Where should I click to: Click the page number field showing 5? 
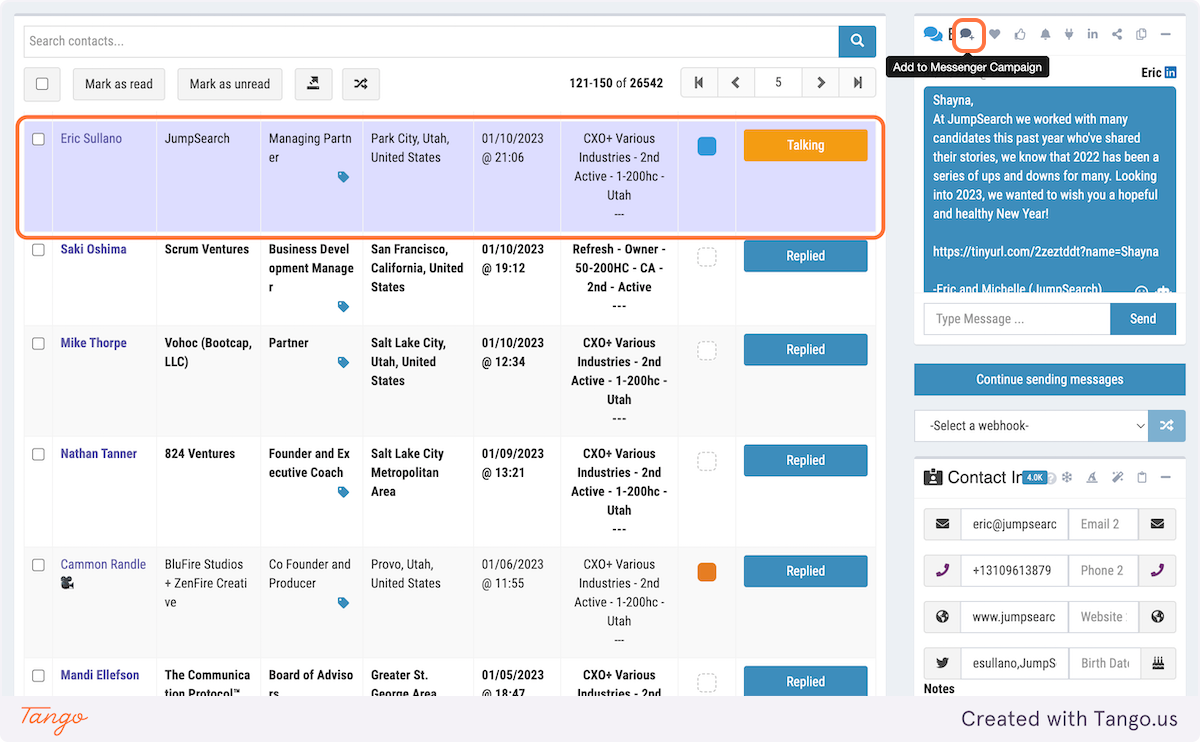[778, 83]
